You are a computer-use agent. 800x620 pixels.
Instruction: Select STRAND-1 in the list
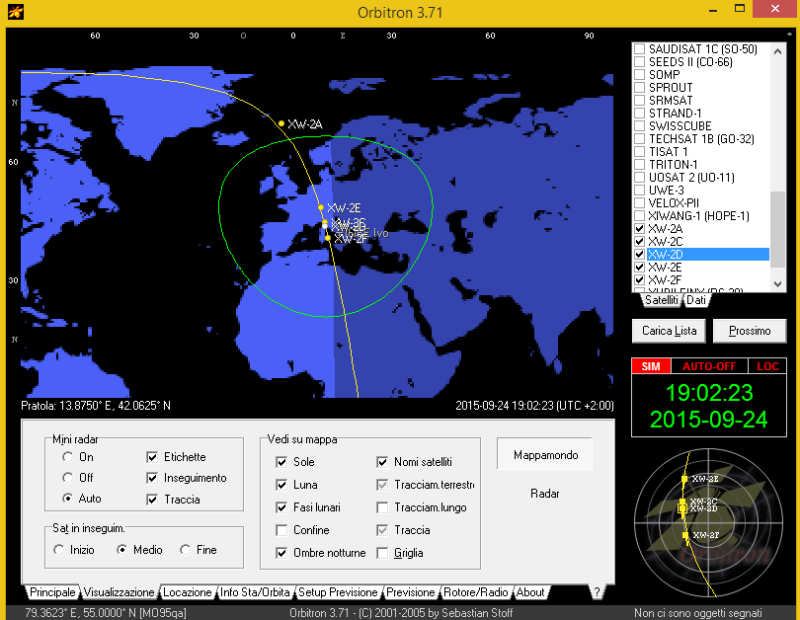[x=675, y=113]
